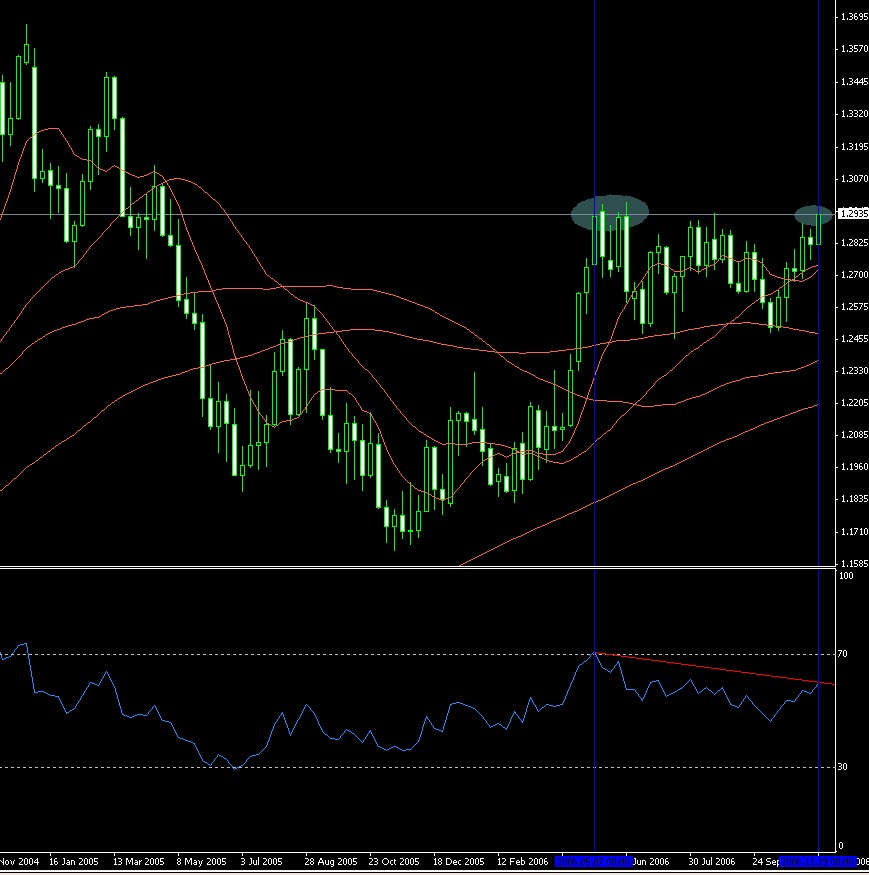The width and height of the screenshot is (869, 875).
Task: Click the 1.2825 price axis label
Action: tap(854, 243)
